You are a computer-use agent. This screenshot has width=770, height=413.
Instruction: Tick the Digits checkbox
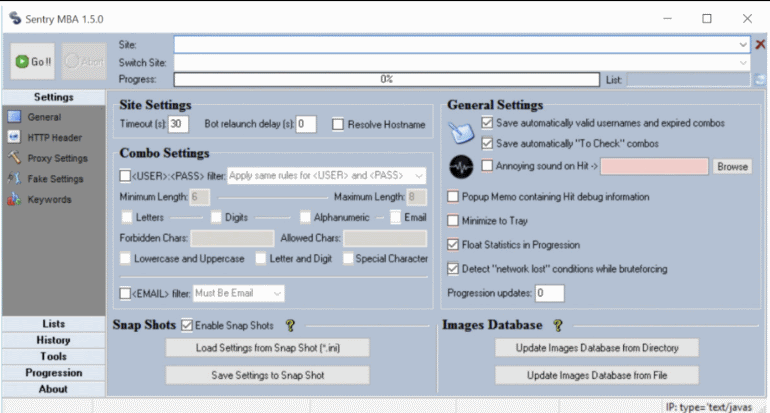216,217
